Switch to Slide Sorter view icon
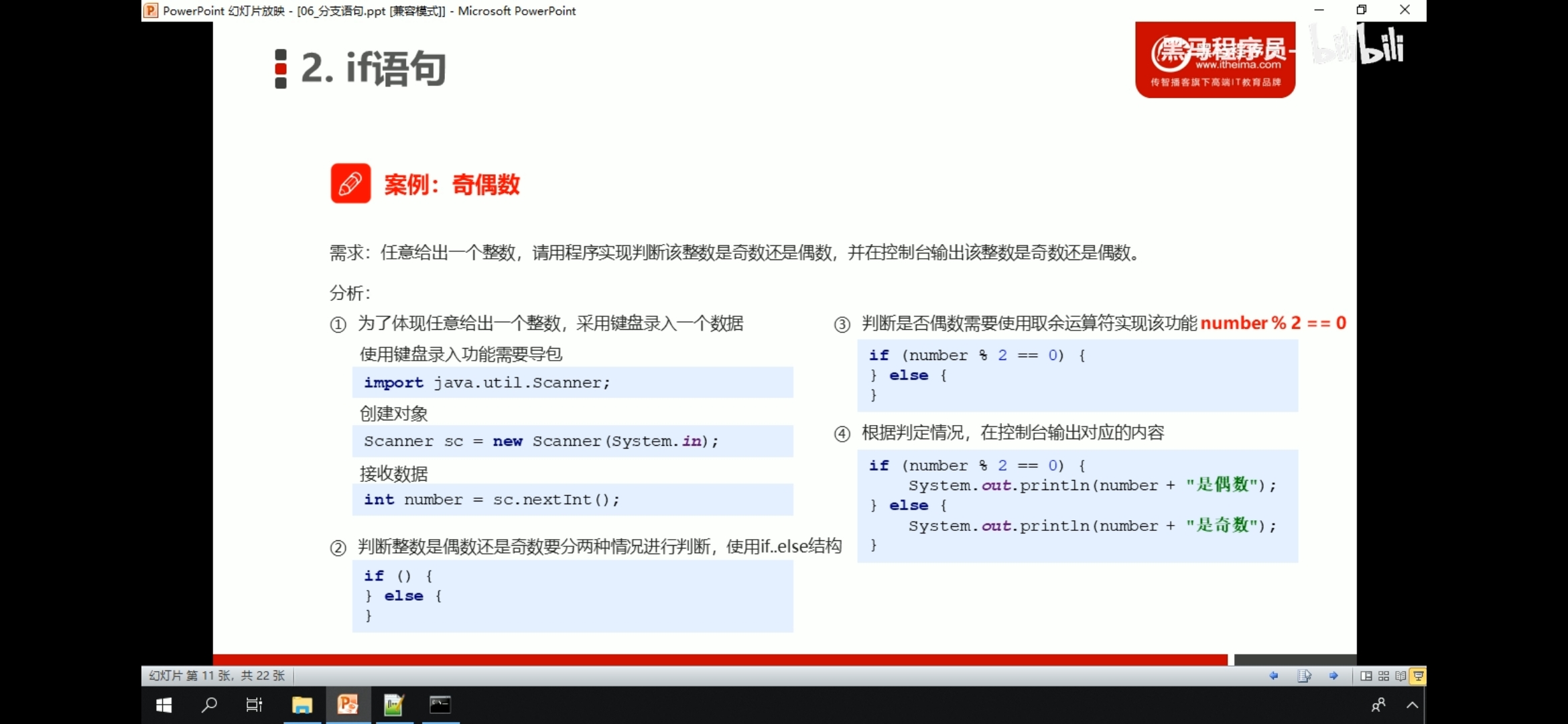Viewport: 1568px width, 724px height. [x=1383, y=676]
